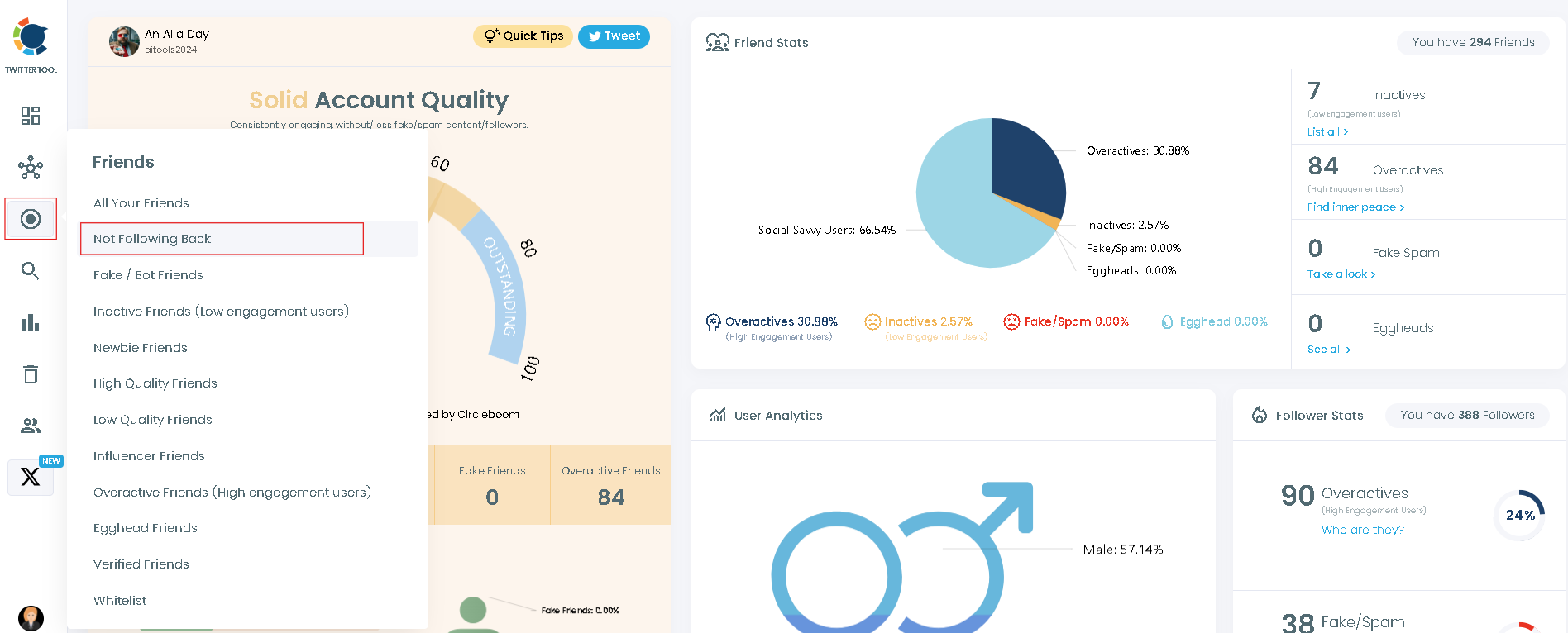
Task: Click the Fake/Spam legend angry-face icon
Action: click(x=1011, y=321)
